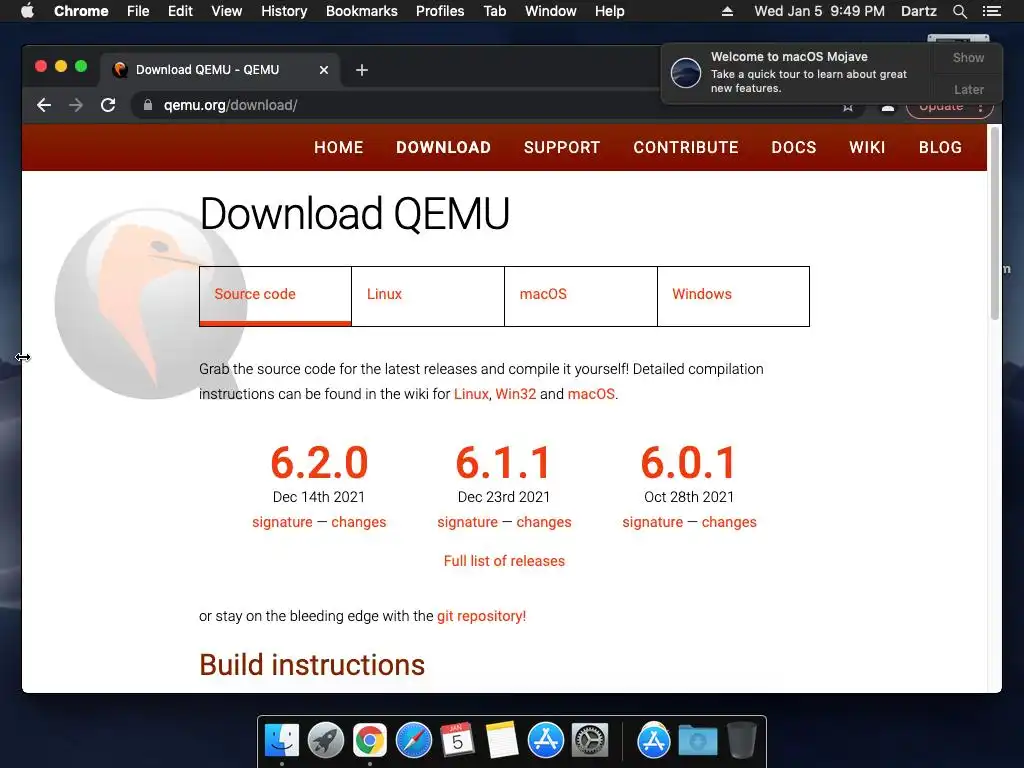Open the File menu
The width and height of the screenshot is (1024, 768).
tap(138, 11)
